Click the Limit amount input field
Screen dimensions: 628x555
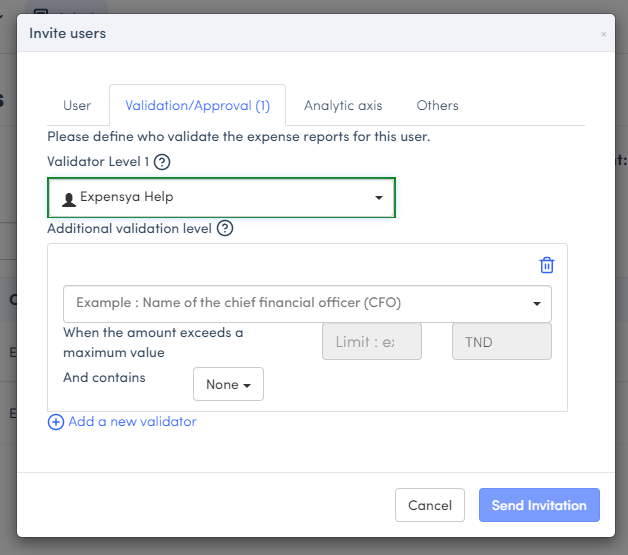pyautogui.click(x=372, y=342)
